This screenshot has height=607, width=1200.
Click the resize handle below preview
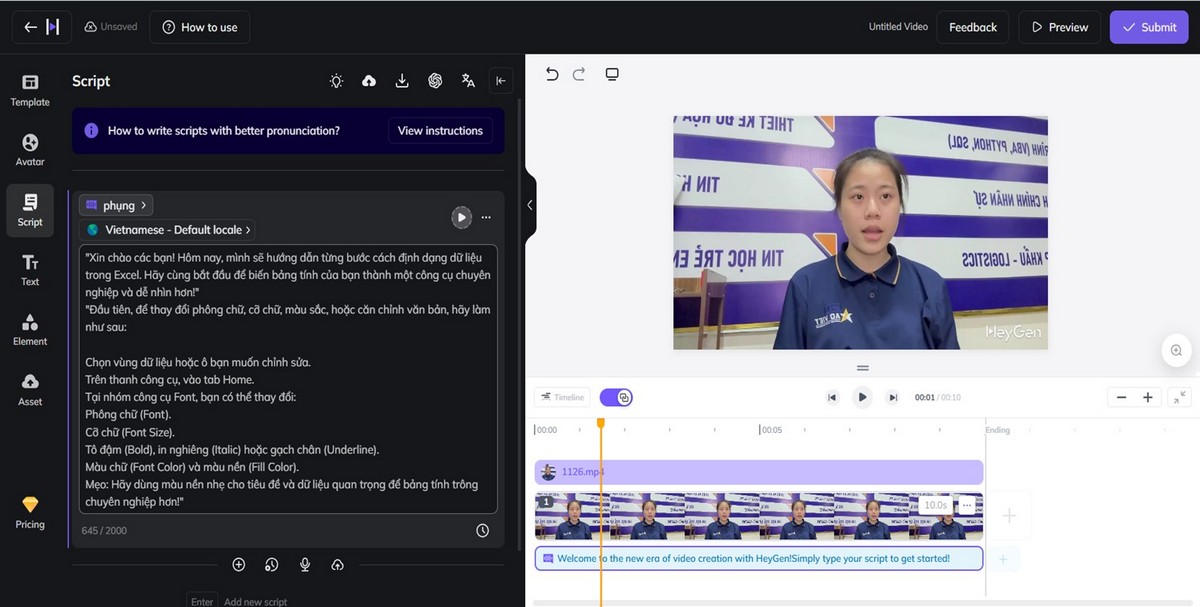point(862,368)
